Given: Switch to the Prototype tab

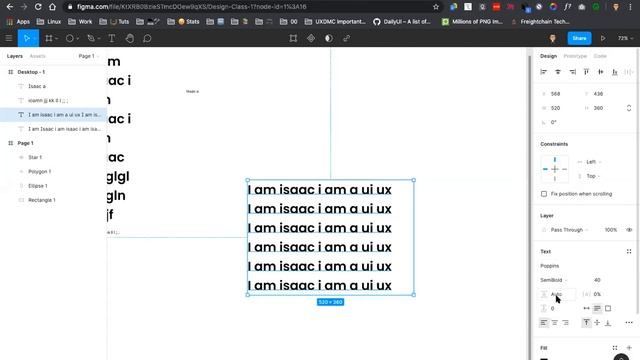Looking at the screenshot, I should pos(575,56).
